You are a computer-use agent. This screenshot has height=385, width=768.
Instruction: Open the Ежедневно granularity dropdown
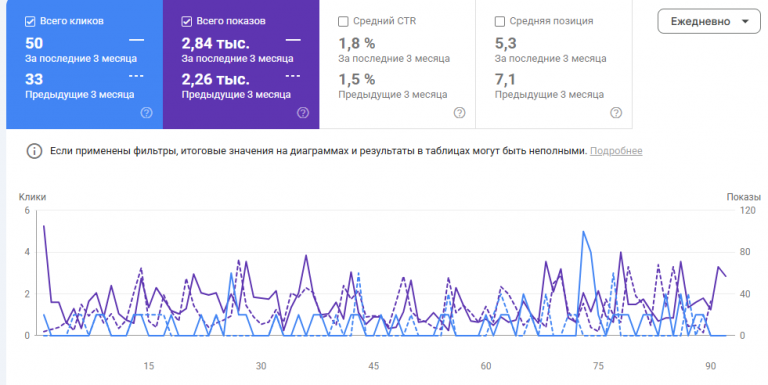[709, 22]
